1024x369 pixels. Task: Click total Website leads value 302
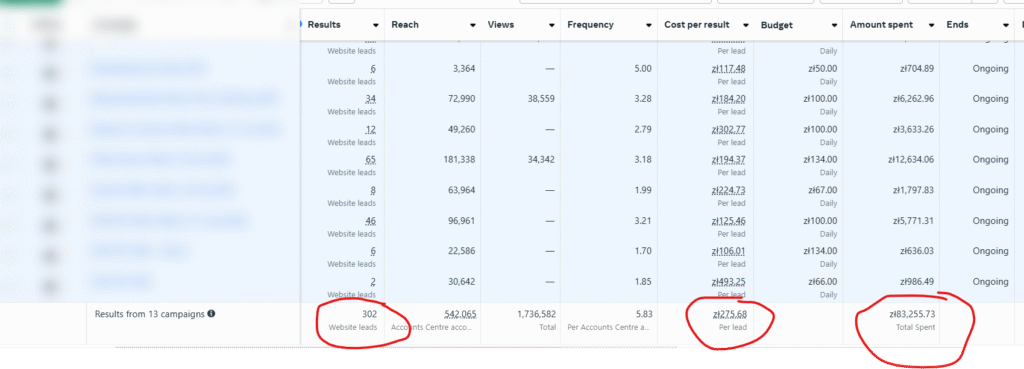pyautogui.click(x=369, y=314)
